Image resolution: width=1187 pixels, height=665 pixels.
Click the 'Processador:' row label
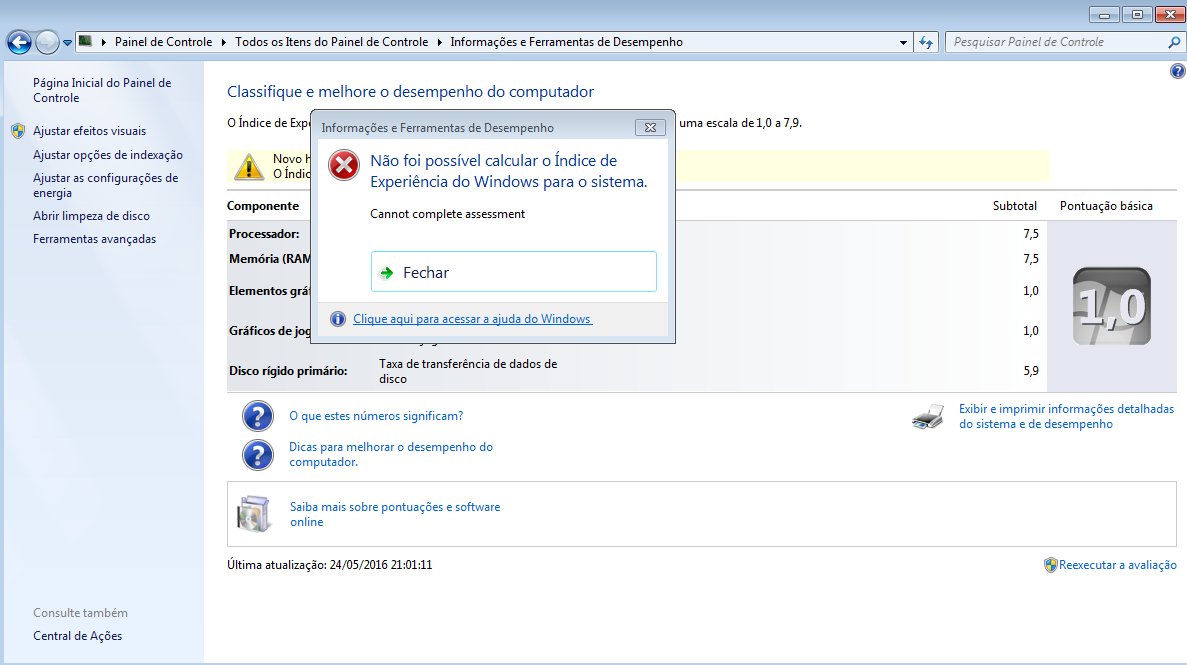[x=264, y=234]
